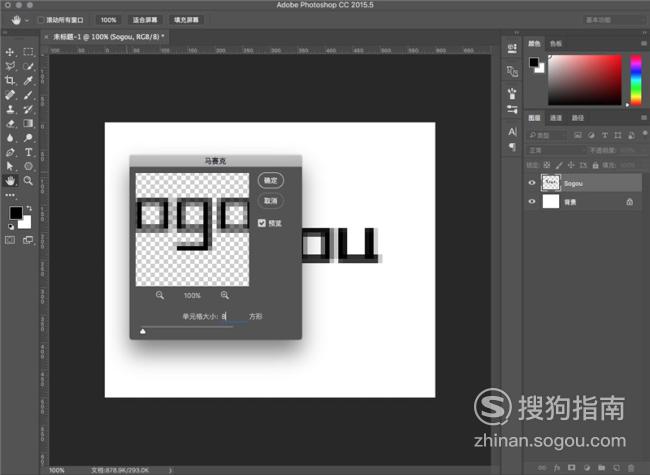Cancel the Mosaic dialog

[x=271, y=201]
